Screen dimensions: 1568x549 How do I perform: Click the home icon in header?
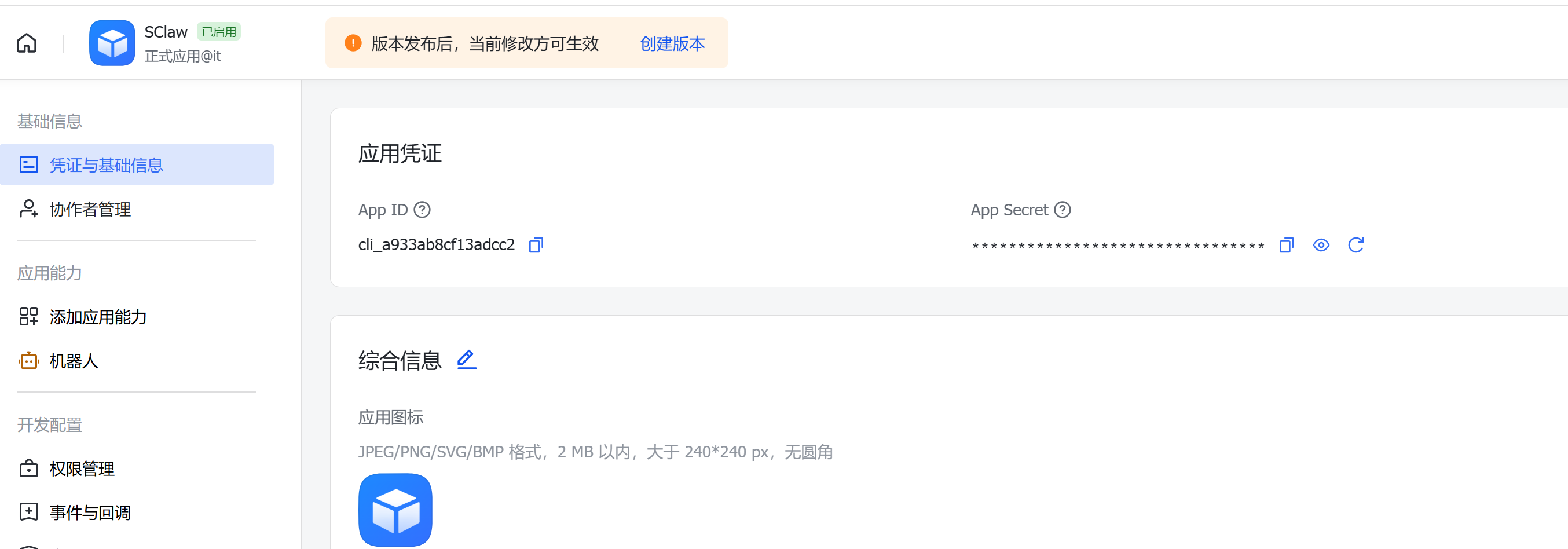(x=27, y=43)
